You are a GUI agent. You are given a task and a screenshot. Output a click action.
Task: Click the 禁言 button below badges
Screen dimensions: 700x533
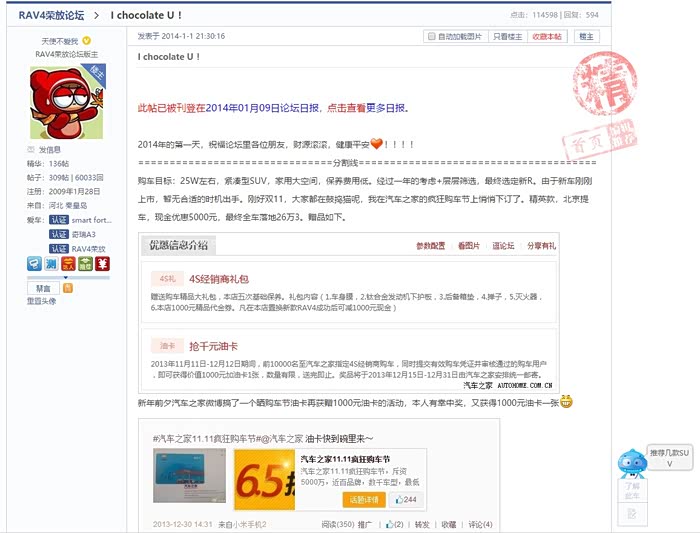(44, 288)
